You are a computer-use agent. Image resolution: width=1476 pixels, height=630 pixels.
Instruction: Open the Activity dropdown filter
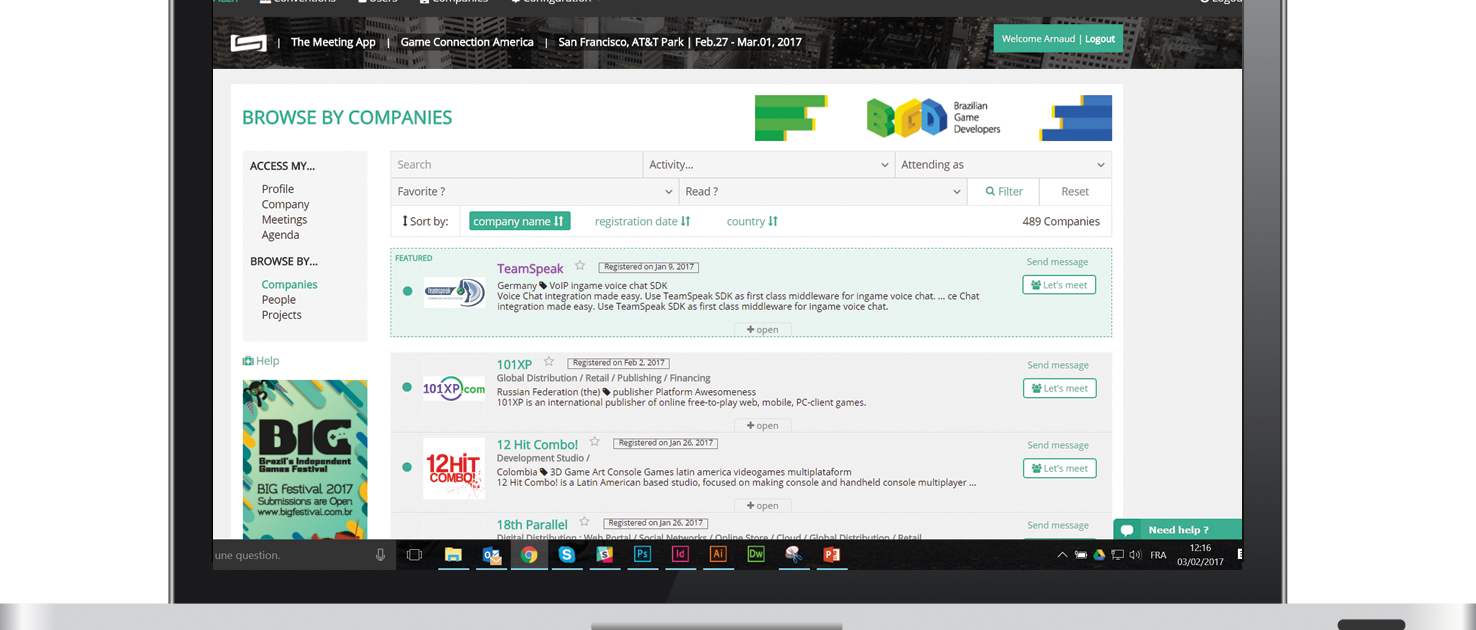tap(768, 164)
